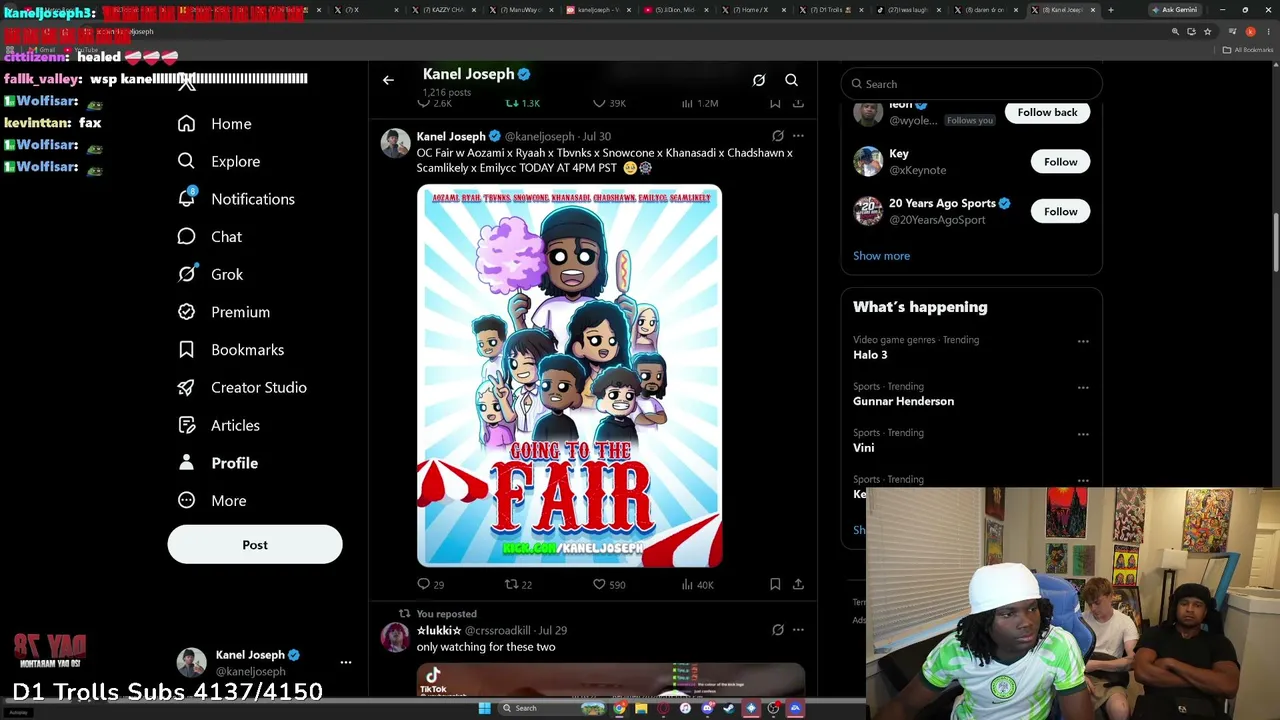Viewport: 1280px width, 720px height.
Task: Go to Profile in the sidebar
Action: tap(218, 463)
